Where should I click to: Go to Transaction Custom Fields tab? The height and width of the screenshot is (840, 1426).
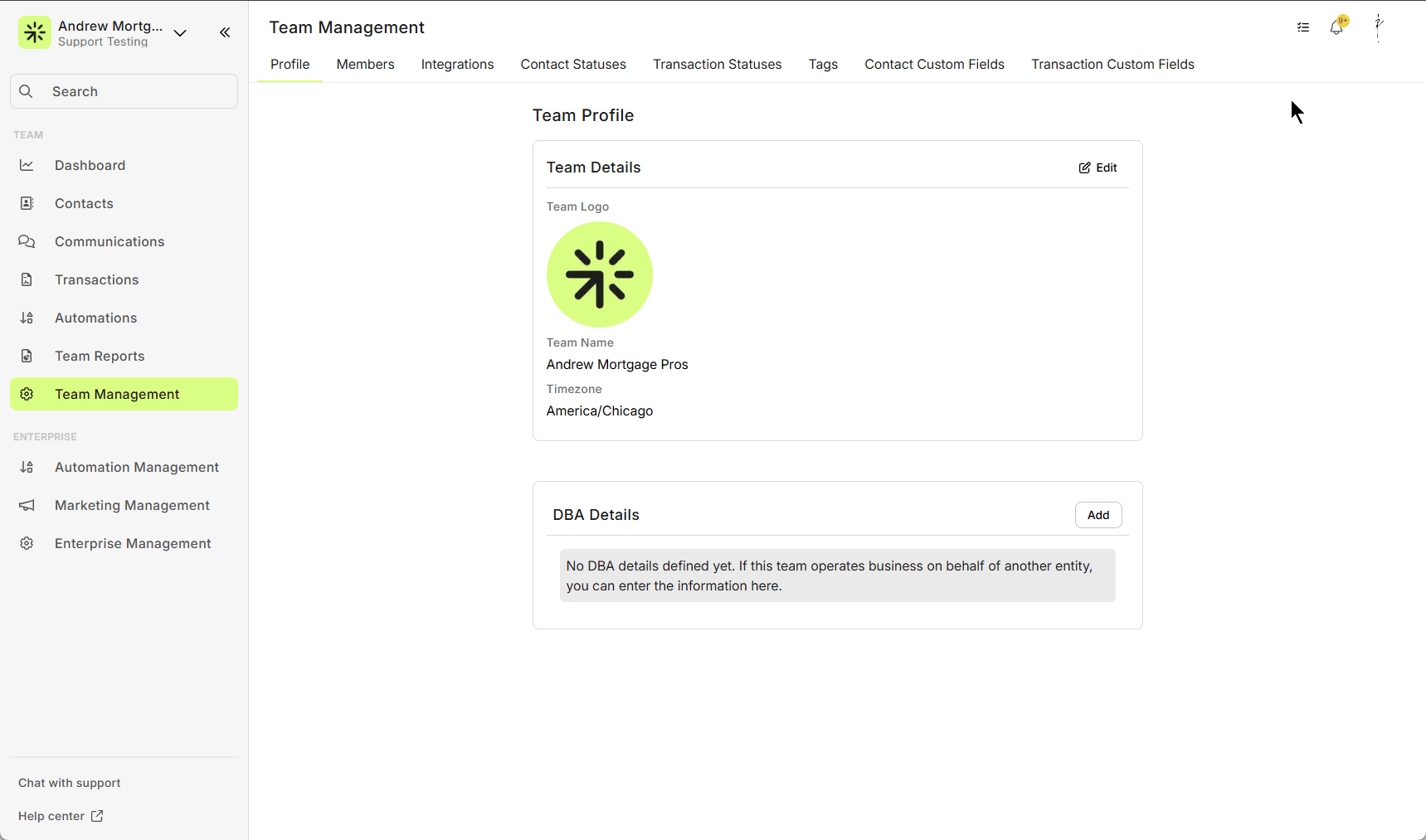tap(1112, 65)
